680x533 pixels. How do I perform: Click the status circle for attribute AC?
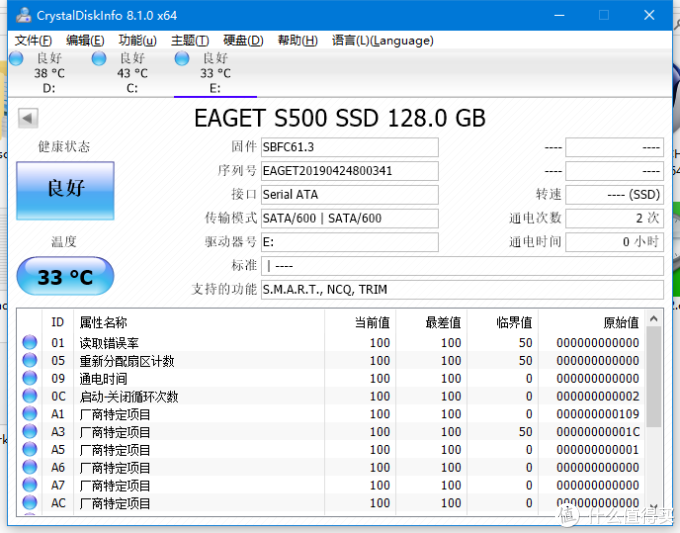point(30,502)
